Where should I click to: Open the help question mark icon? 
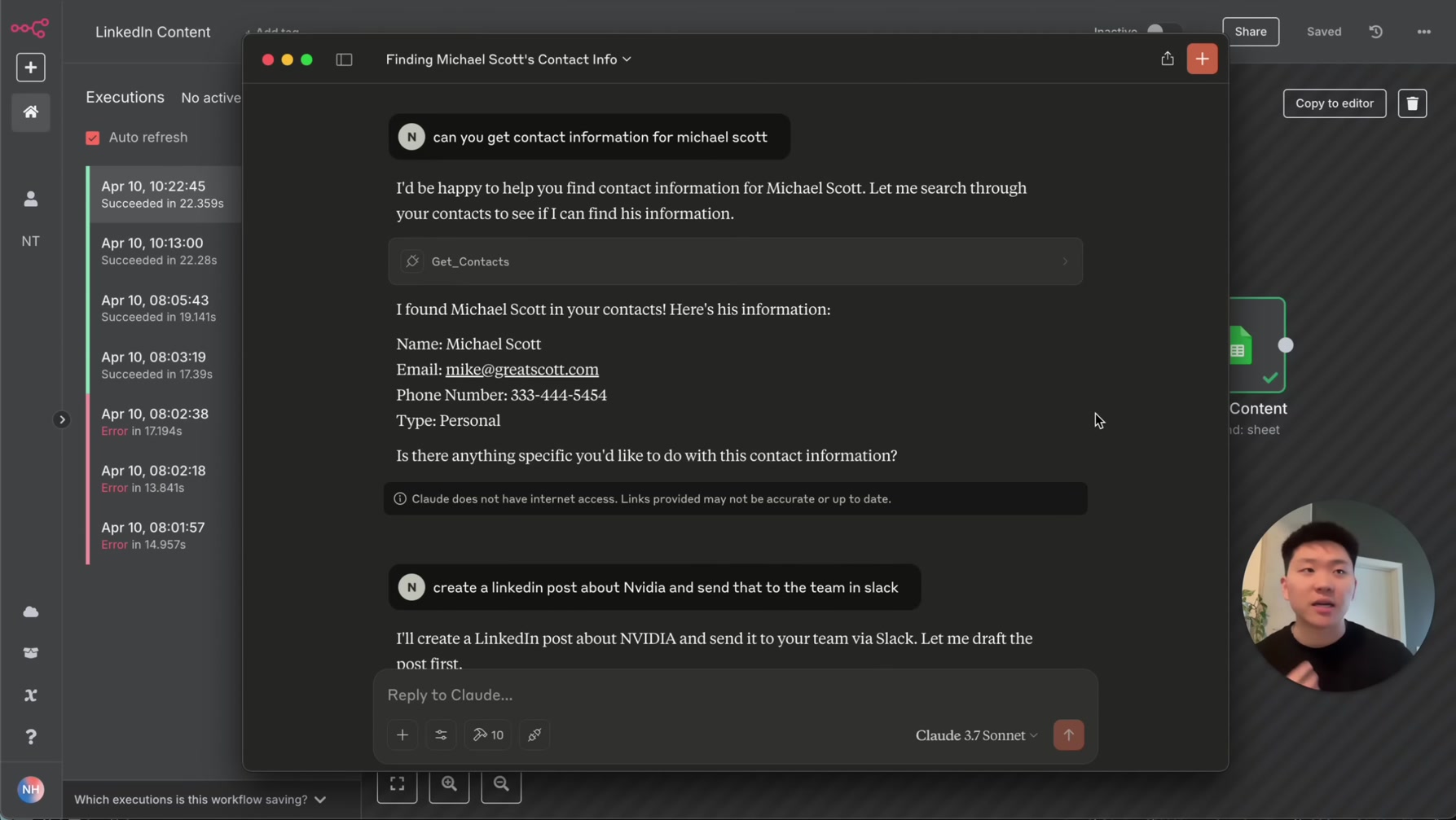(31, 737)
